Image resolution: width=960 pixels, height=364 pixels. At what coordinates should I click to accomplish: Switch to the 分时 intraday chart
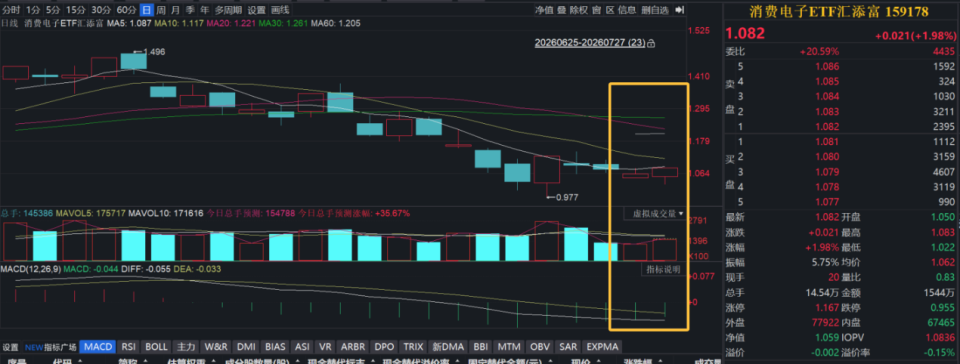click(12, 10)
